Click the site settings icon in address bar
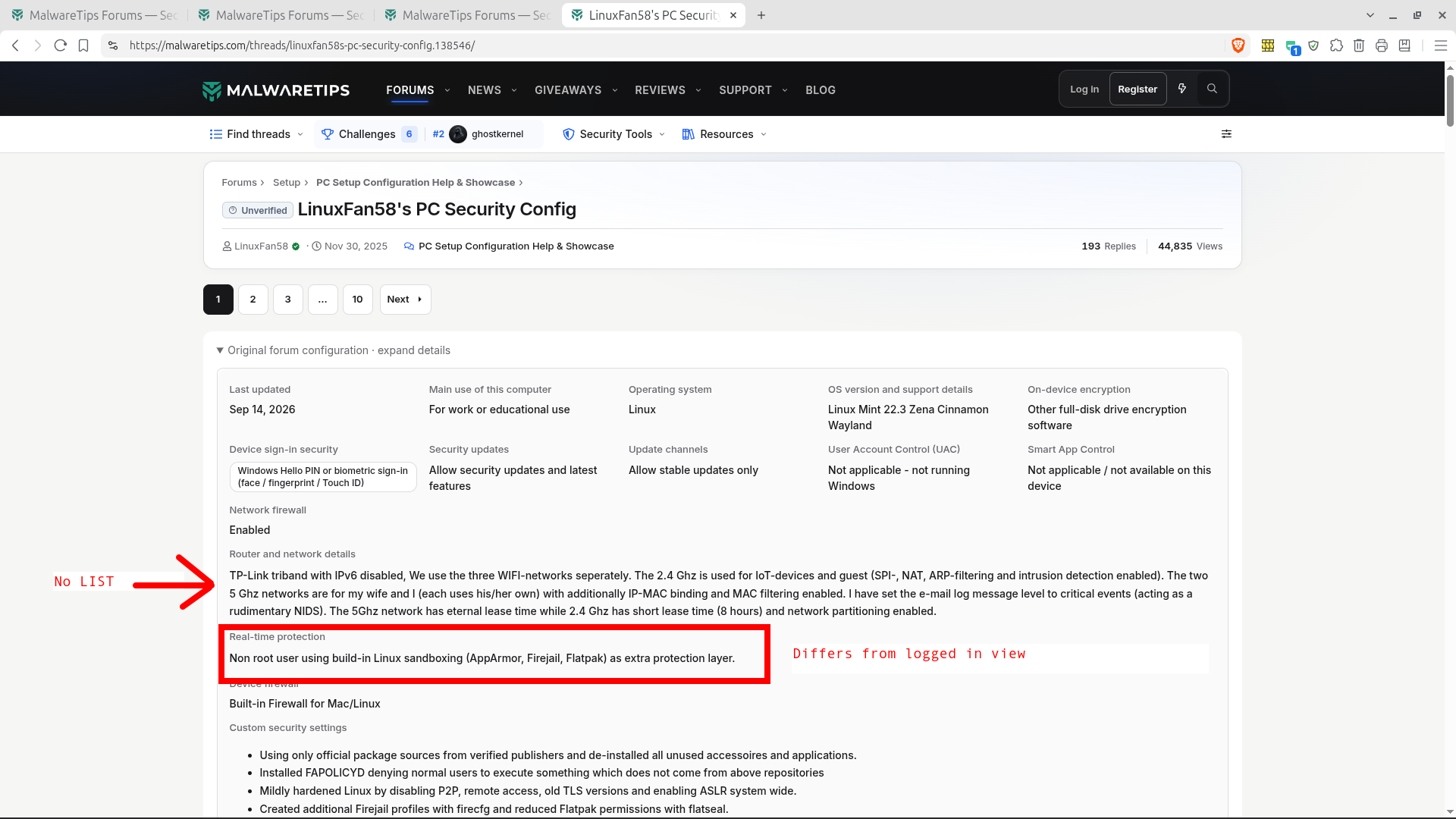Image resolution: width=1456 pixels, height=819 pixels. coord(113,45)
